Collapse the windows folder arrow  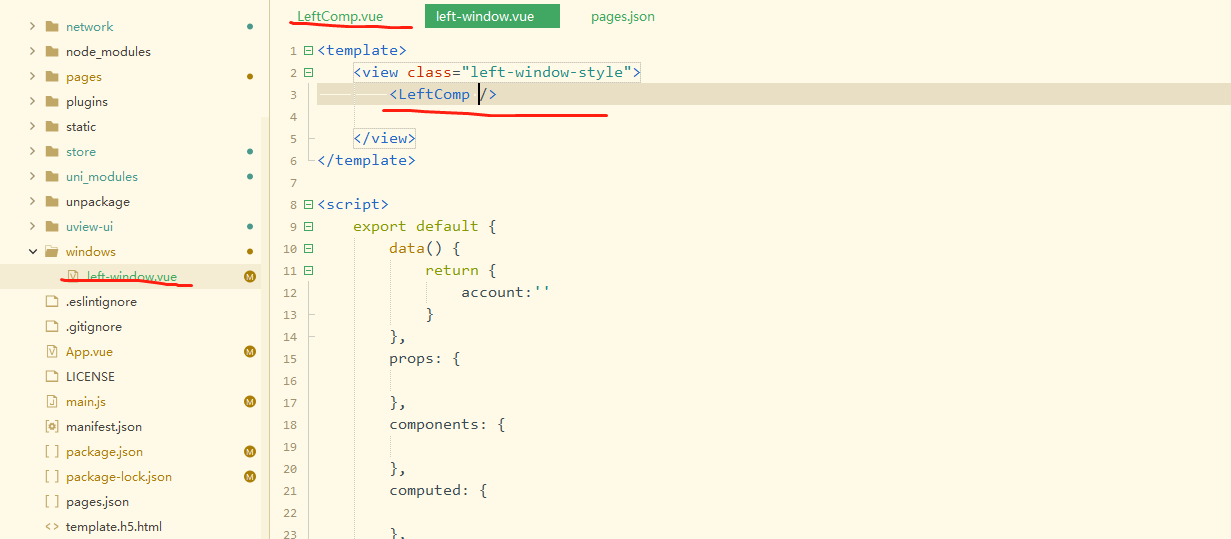pos(33,252)
